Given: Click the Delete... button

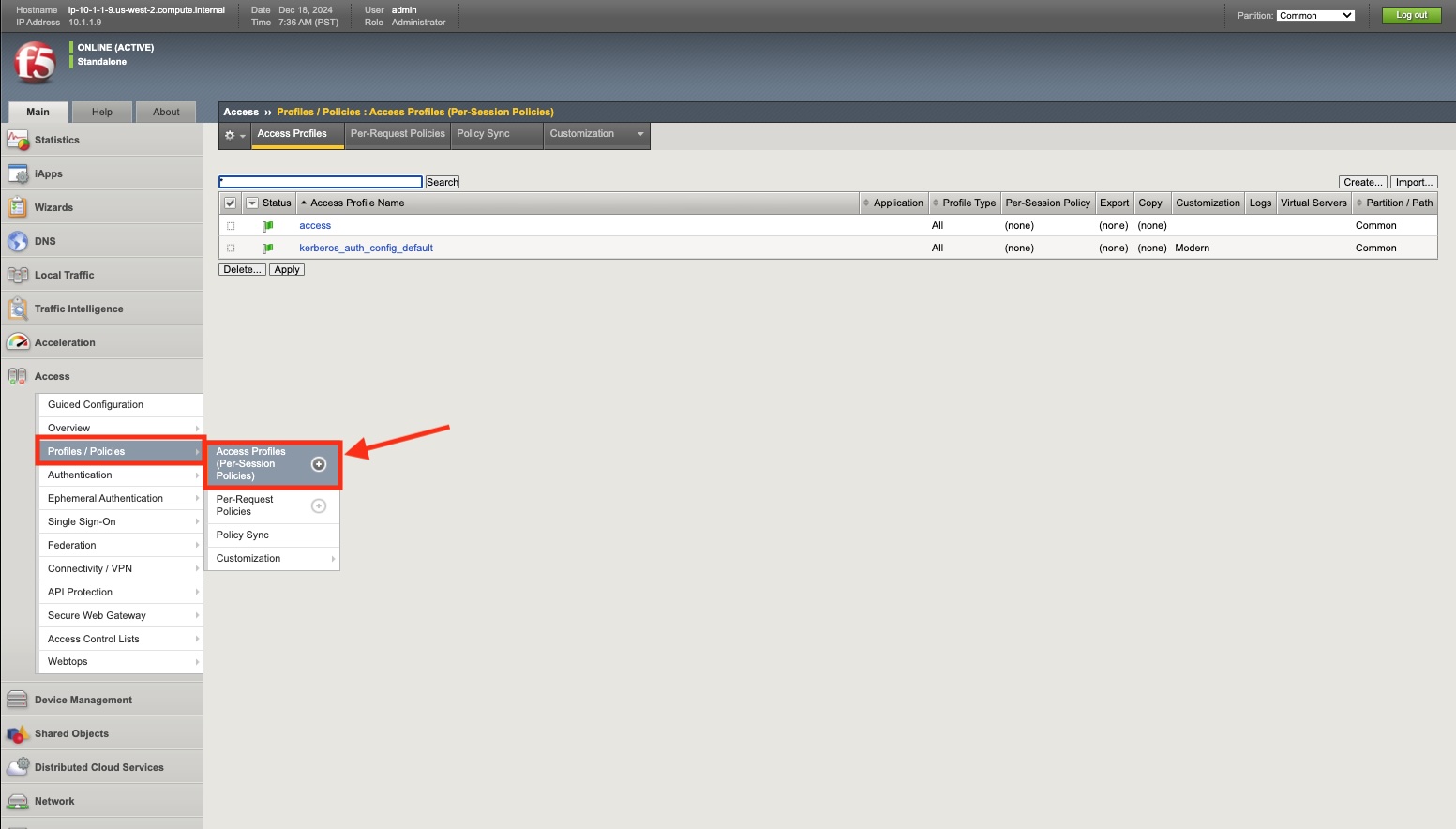Looking at the screenshot, I should [243, 270].
